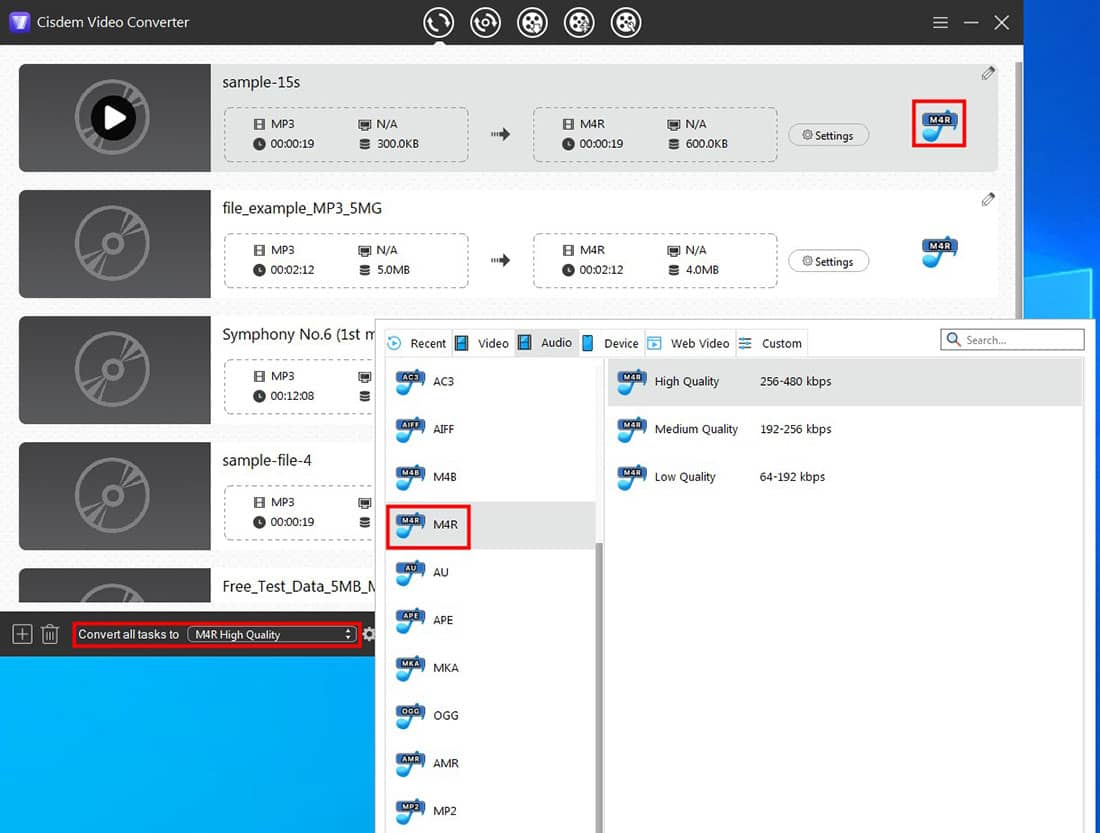Image resolution: width=1100 pixels, height=833 pixels.
Task: Open the gear icon beside format dropdown
Action: pos(368,634)
